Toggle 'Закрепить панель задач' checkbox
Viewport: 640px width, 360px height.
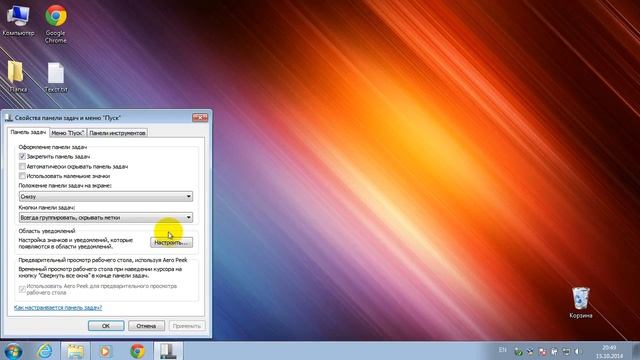[x=22, y=156]
